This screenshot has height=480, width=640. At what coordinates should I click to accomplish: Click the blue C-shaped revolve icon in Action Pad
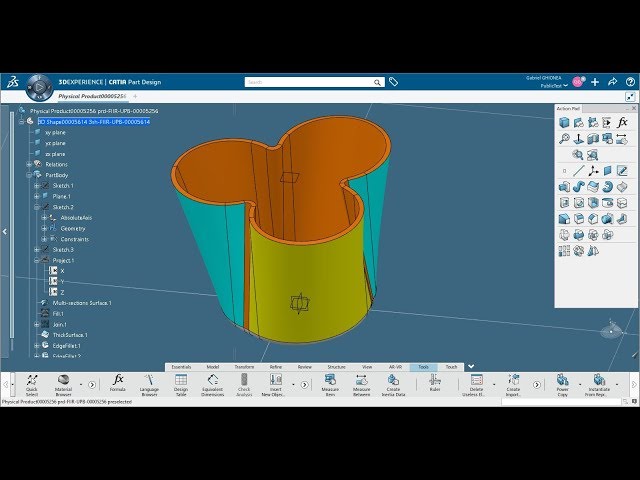pos(607,187)
